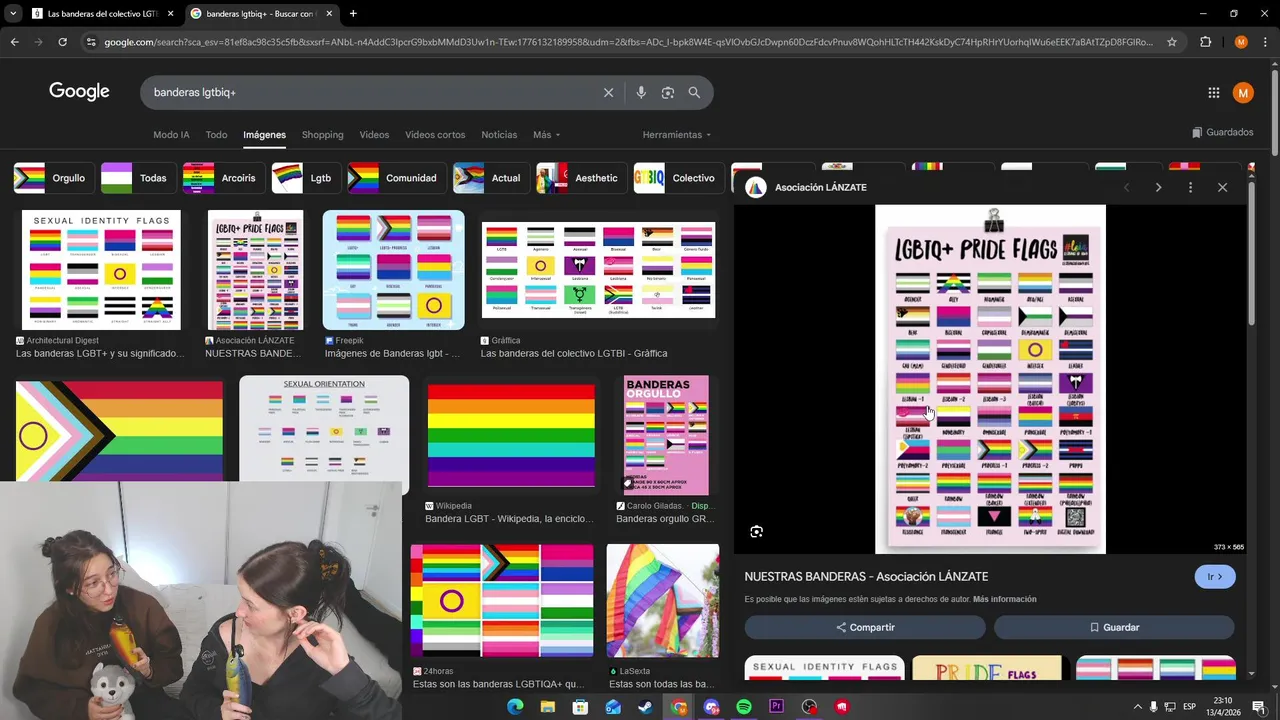Viewport: 1280px width, 720px height.
Task: Open a new browser tab
Action: coord(353,14)
